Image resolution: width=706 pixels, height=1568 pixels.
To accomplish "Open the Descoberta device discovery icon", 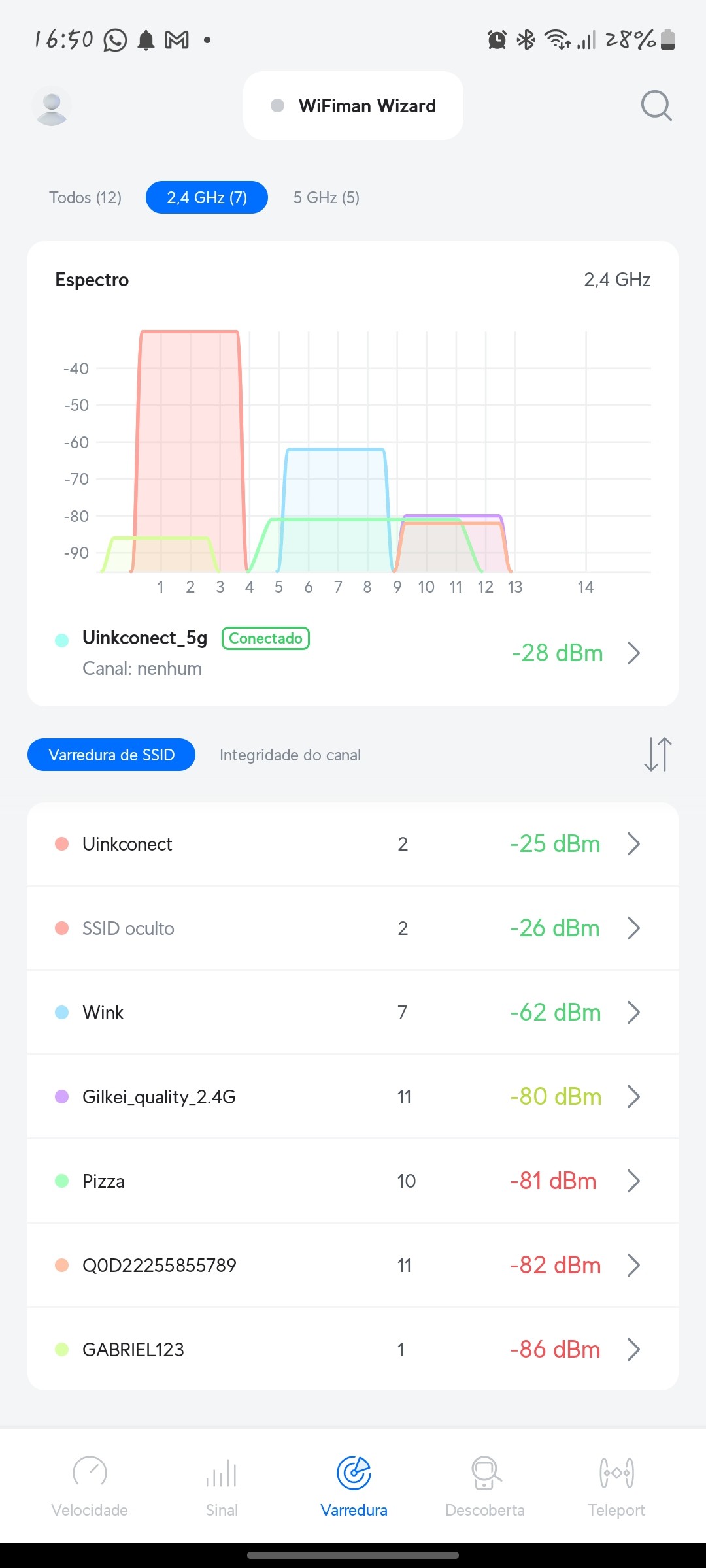I will (485, 1473).
